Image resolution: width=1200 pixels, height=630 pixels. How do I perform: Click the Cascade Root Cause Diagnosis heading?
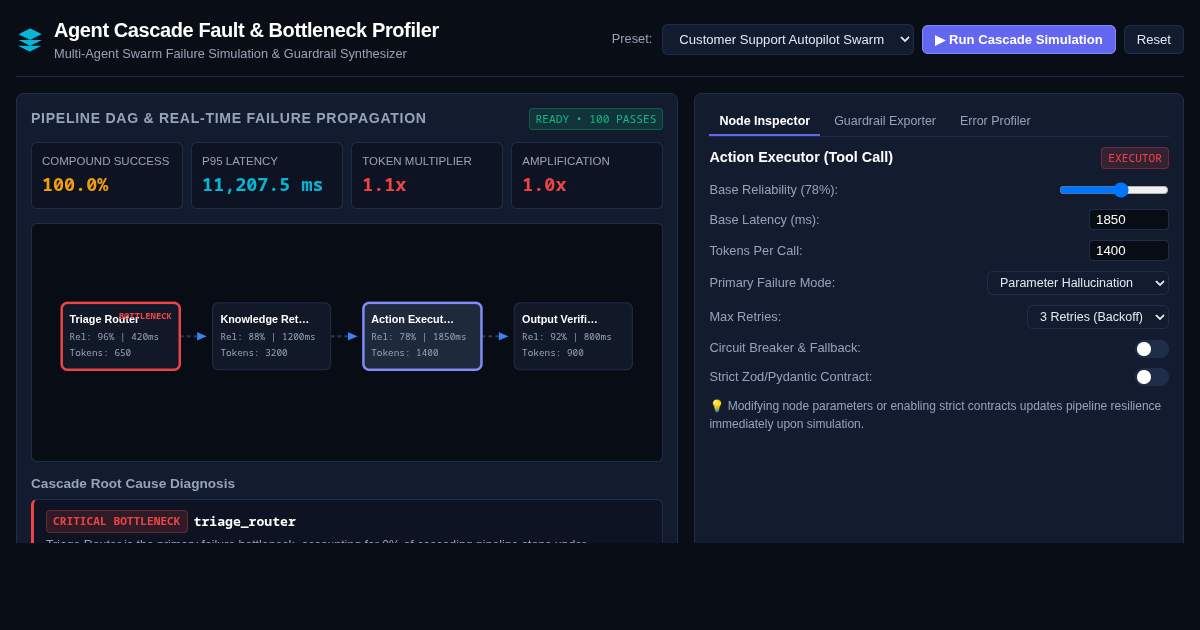point(133,484)
